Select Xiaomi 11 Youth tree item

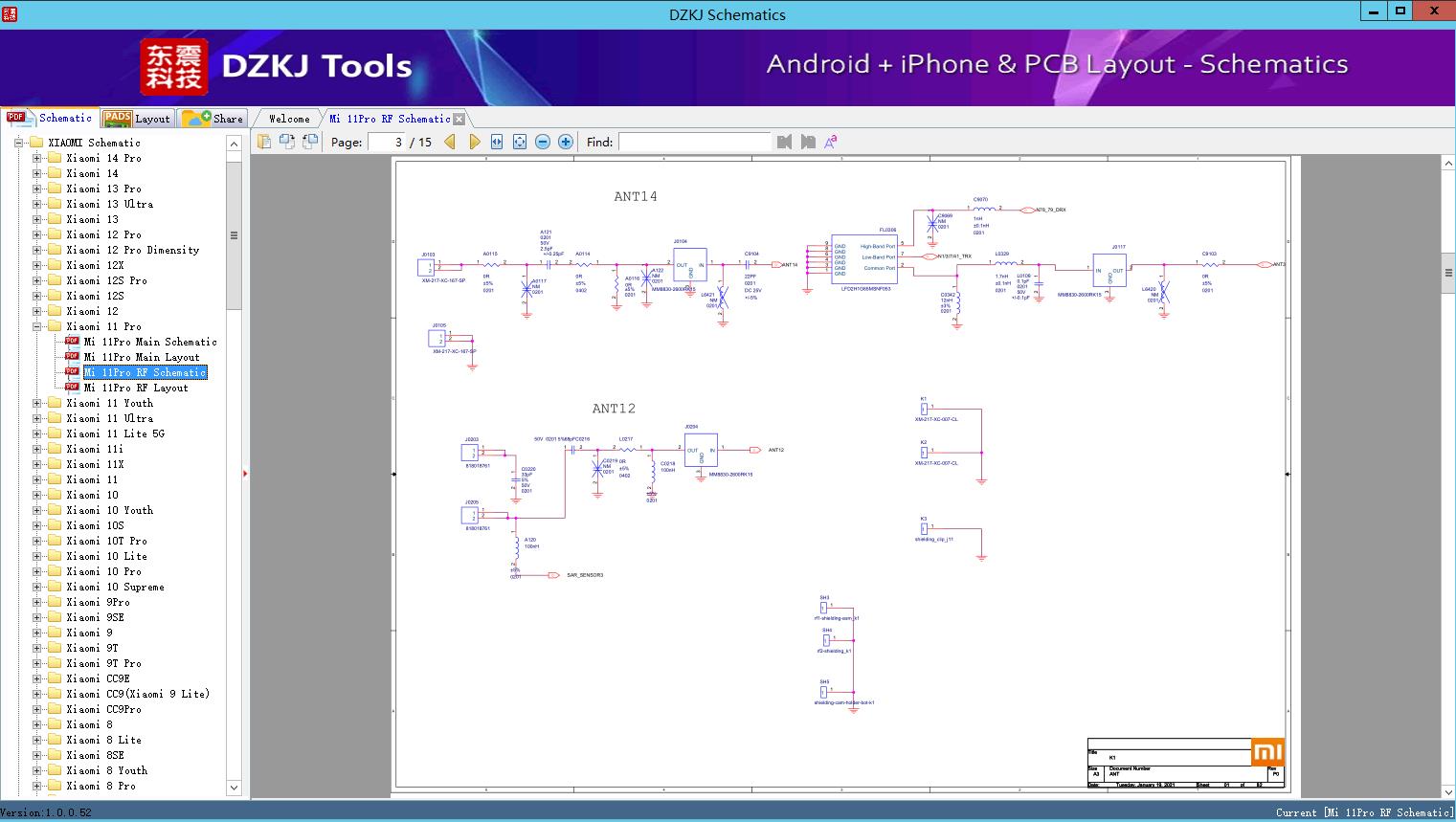(109, 403)
